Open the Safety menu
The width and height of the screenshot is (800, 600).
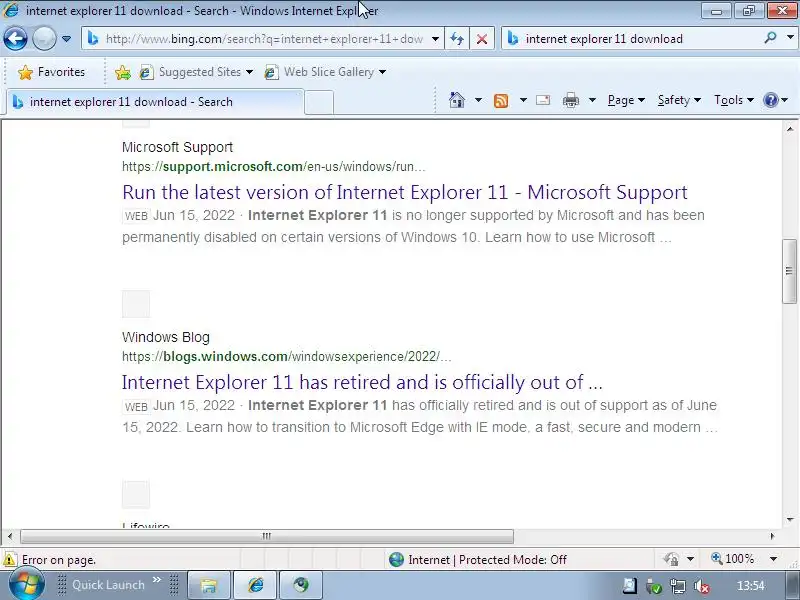tap(679, 100)
